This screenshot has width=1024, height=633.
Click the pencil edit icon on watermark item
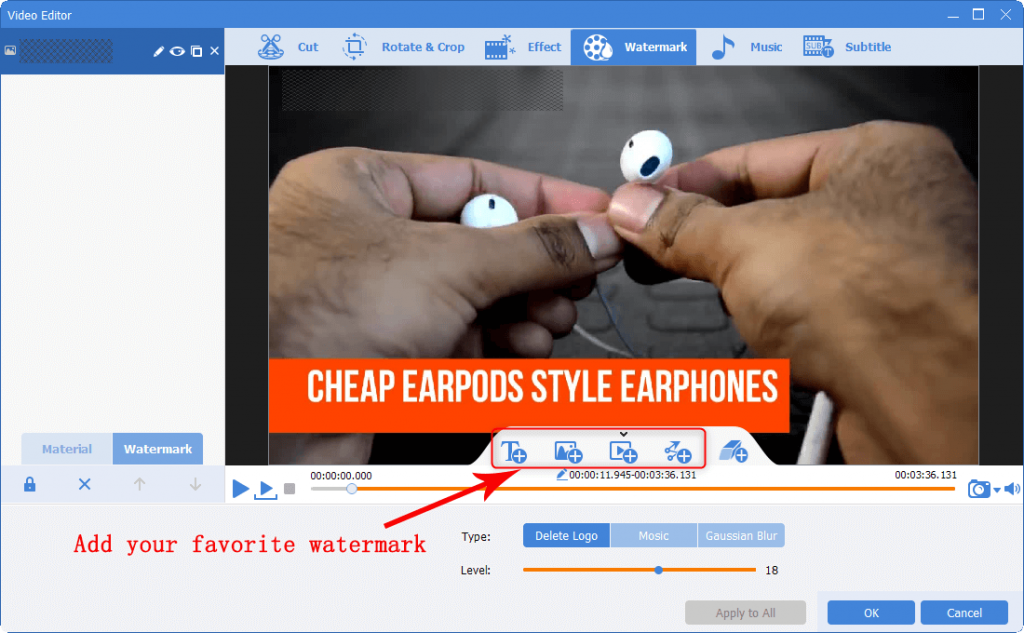pyautogui.click(x=158, y=51)
